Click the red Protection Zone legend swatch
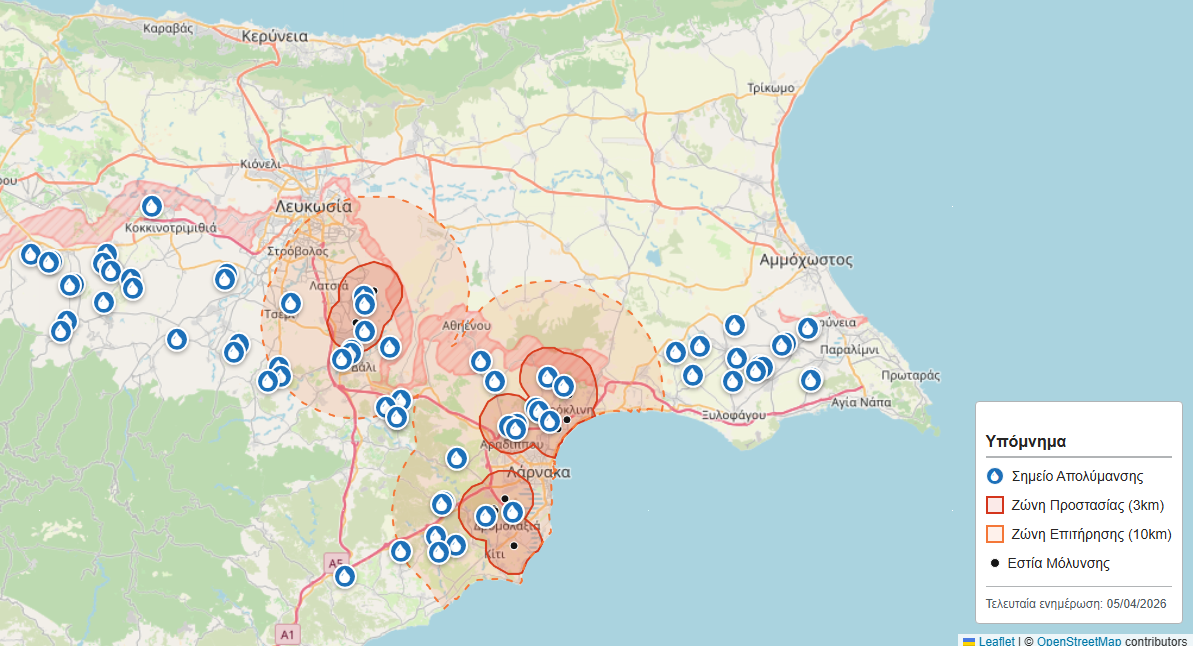Image resolution: width=1194 pixels, height=646 pixels. pos(994,505)
